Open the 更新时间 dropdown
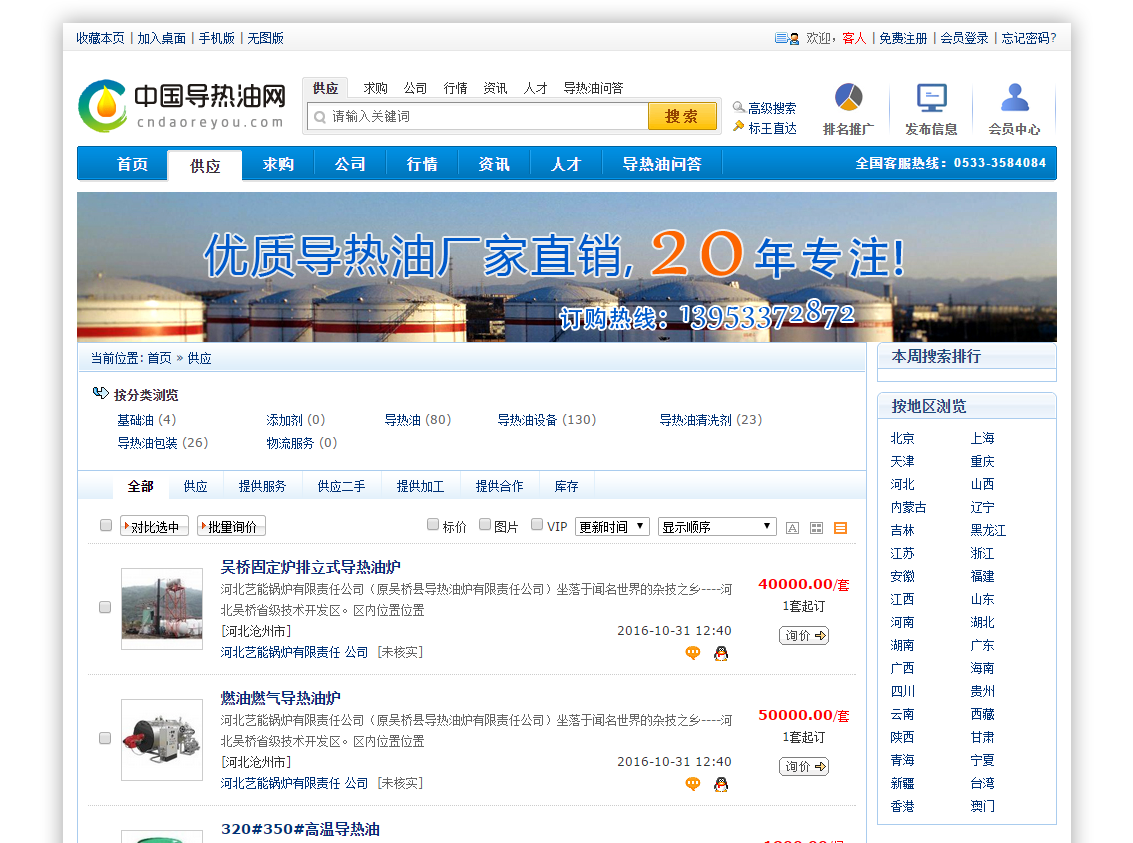The width and height of the screenshot is (1133, 843). tap(613, 527)
